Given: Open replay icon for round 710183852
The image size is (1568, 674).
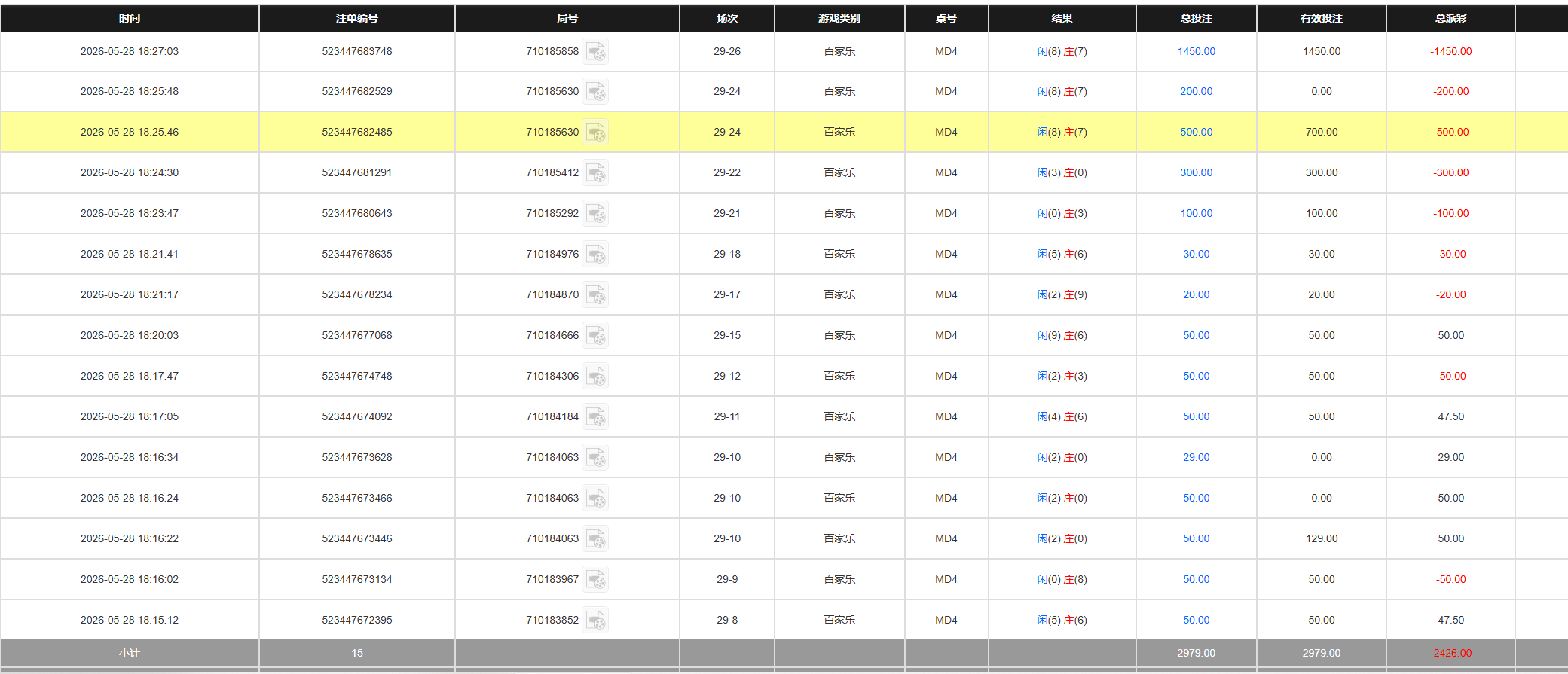Looking at the screenshot, I should (x=595, y=621).
